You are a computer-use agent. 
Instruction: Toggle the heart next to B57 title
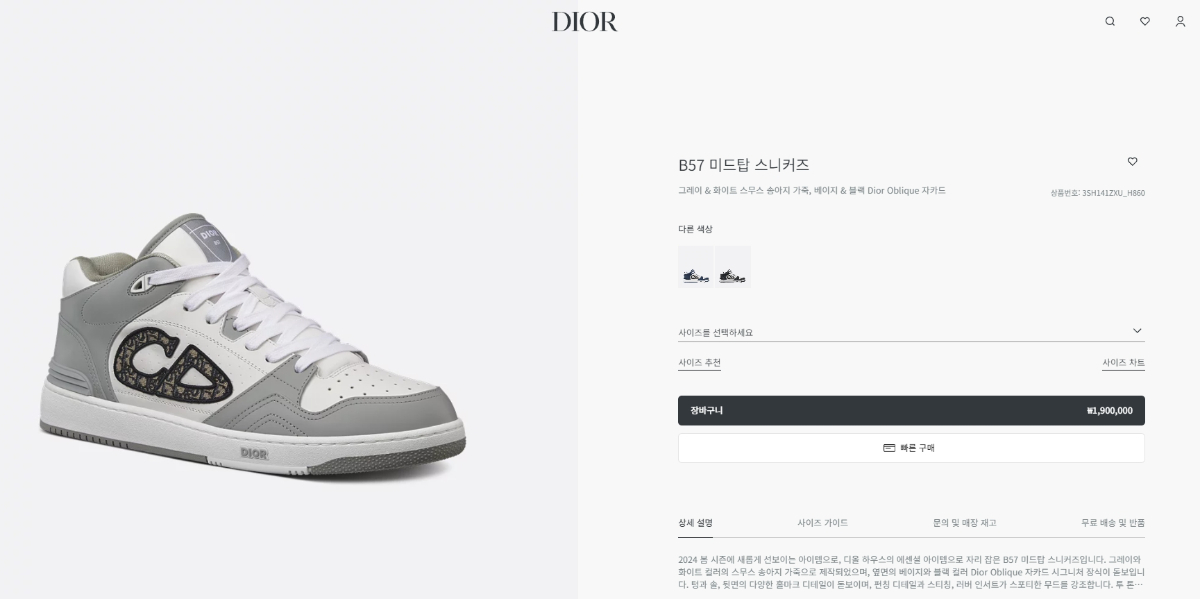pos(1132,161)
